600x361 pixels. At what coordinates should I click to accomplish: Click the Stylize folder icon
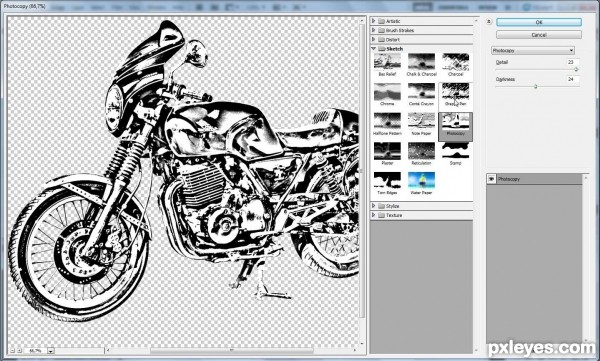[x=381, y=206]
